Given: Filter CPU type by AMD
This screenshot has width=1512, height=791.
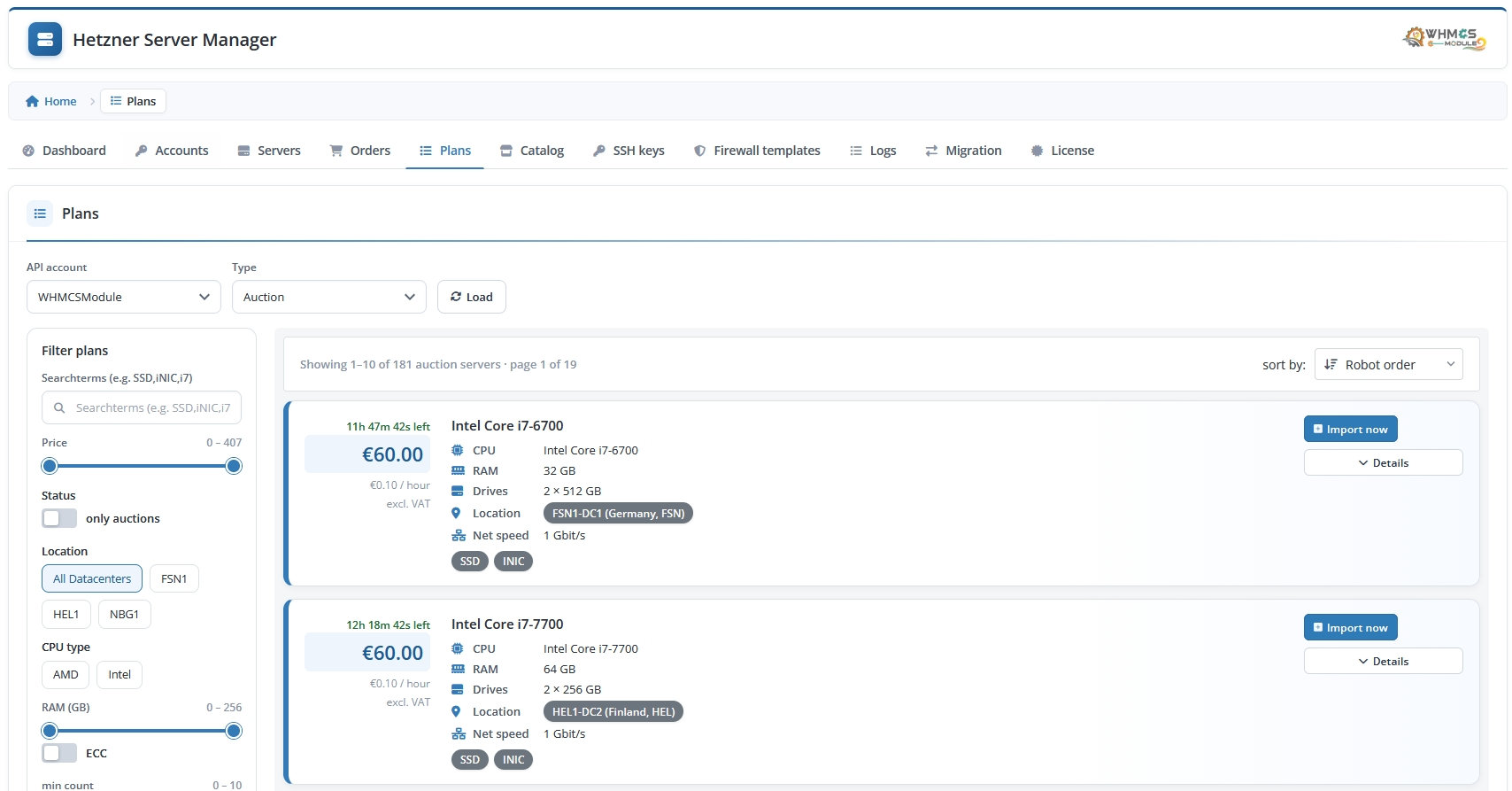Looking at the screenshot, I should (x=66, y=674).
